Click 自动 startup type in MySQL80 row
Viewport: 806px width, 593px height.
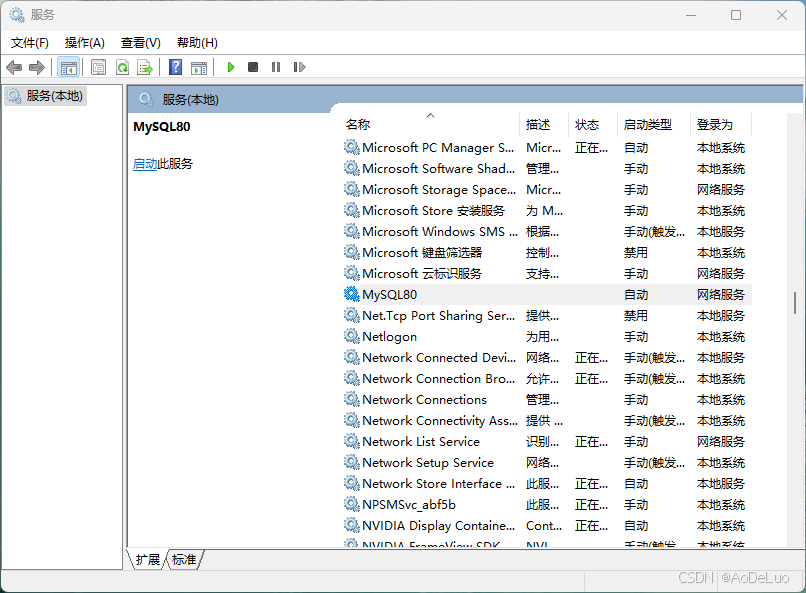click(636, 294)
